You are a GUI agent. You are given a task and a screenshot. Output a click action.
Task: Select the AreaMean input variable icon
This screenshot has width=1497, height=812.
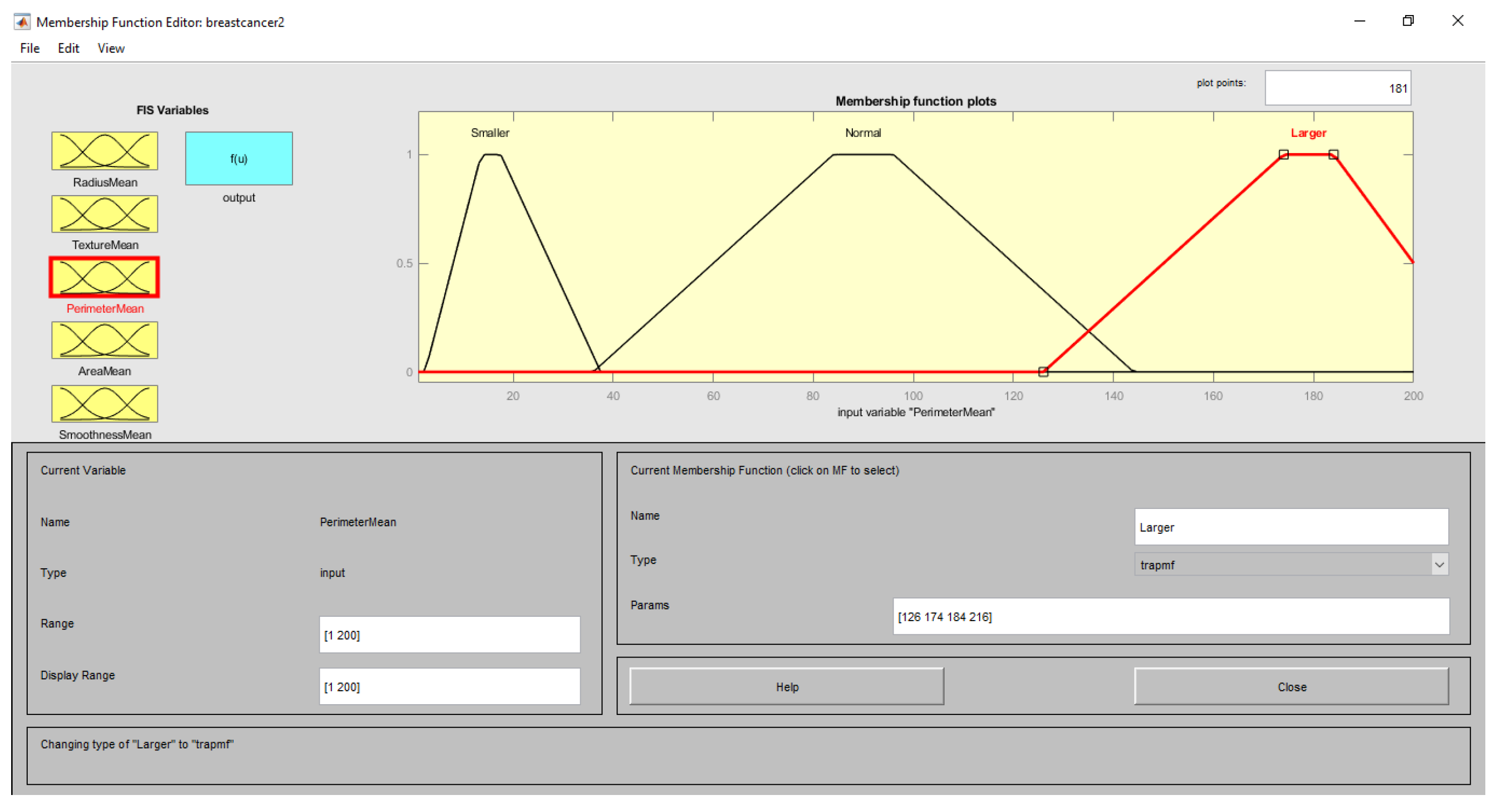(104, 340)
